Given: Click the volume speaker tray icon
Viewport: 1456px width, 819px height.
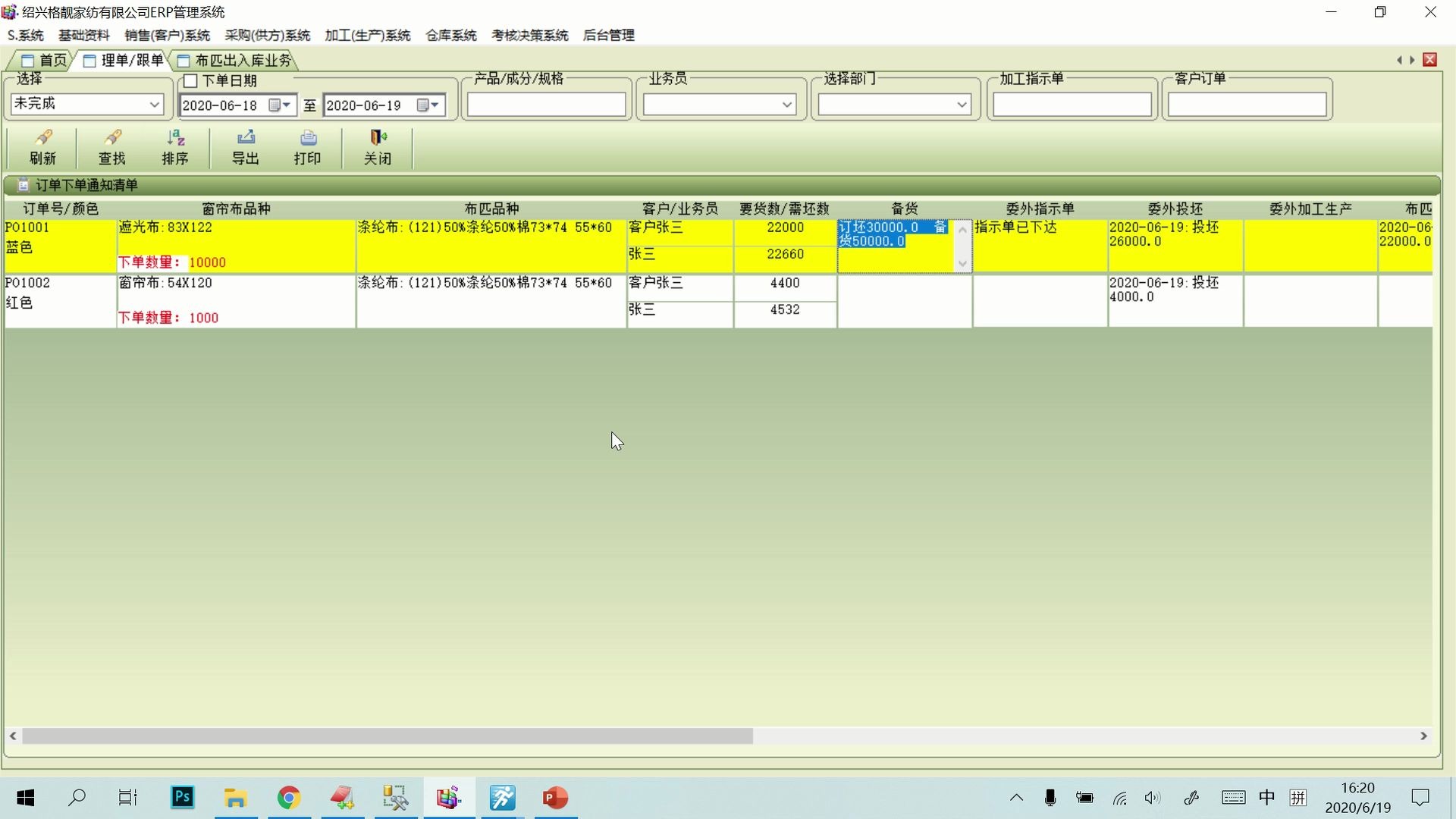Looking at the screenshot, I should (x=1153, y=798).
